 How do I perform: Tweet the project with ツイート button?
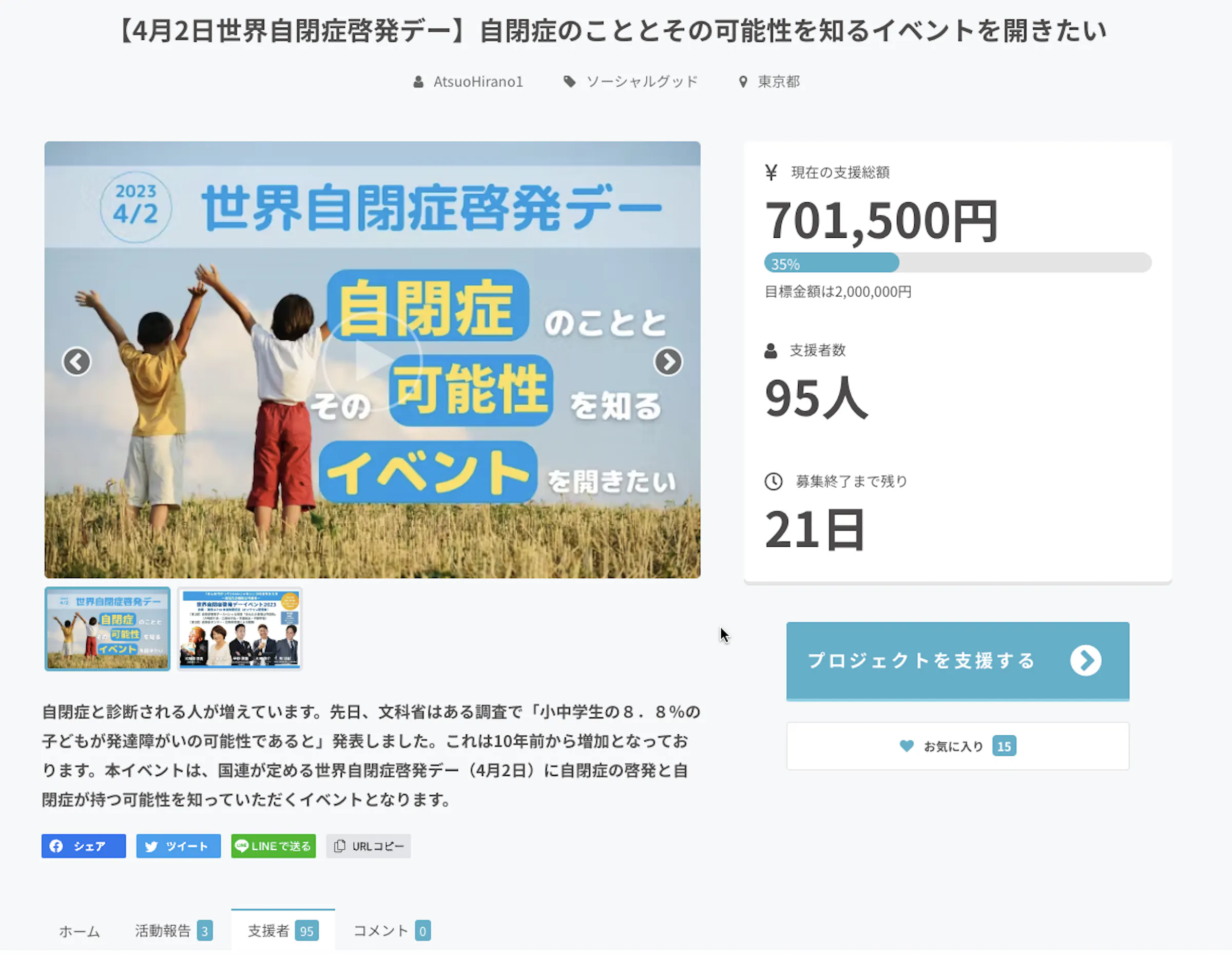(178, 846)
